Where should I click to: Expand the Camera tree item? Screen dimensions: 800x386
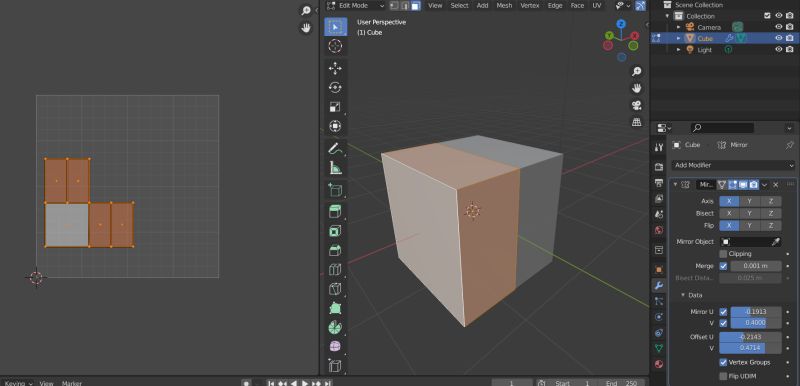[679, 27]
